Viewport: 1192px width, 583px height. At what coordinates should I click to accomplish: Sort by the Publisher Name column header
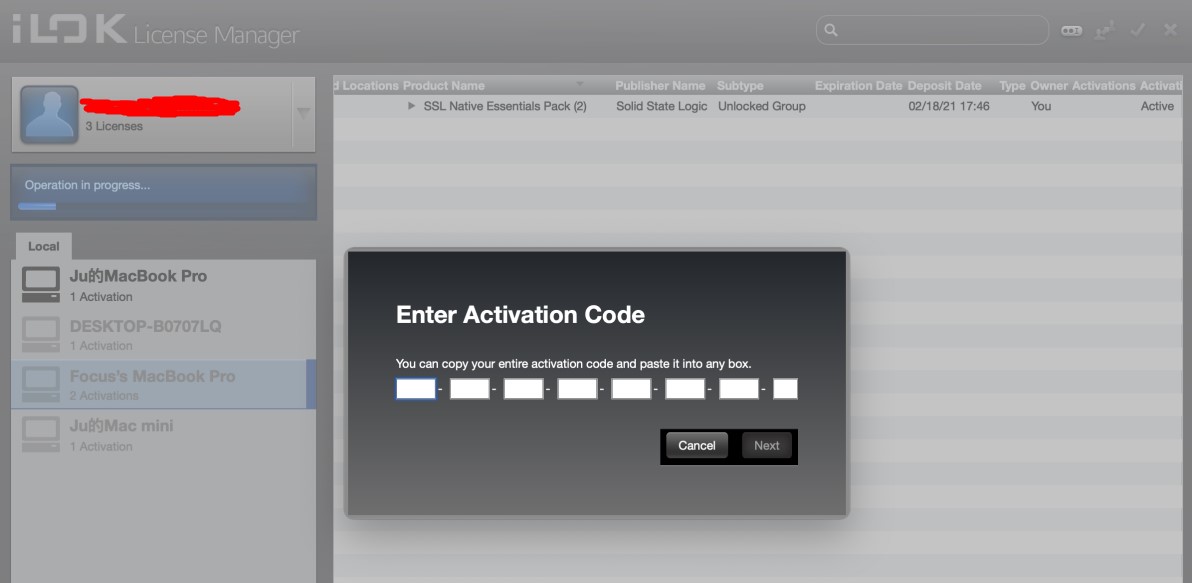click(x=660, y=86)
